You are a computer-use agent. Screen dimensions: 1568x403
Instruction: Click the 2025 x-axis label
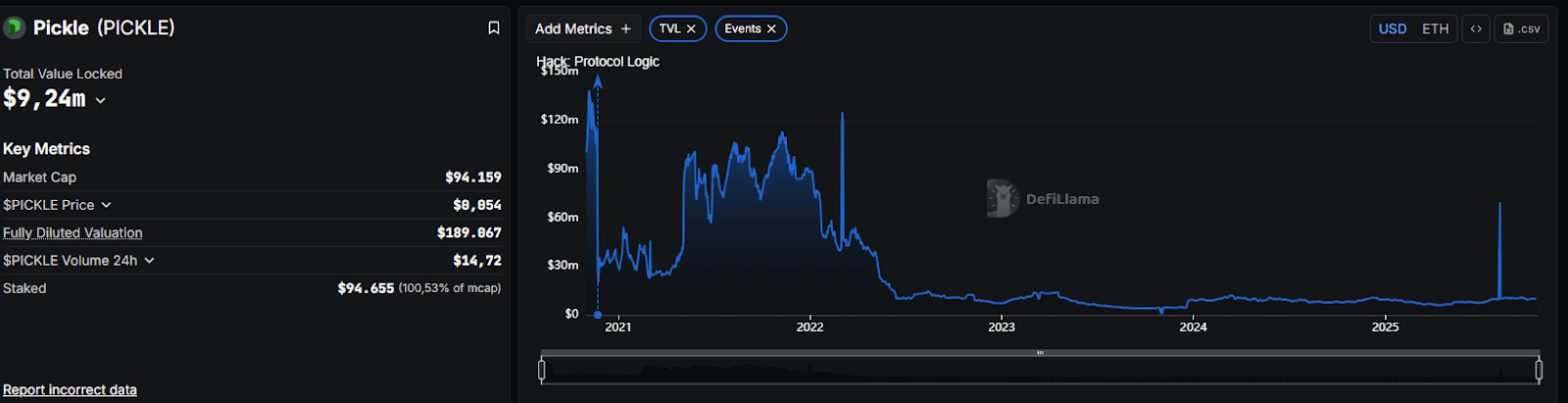[1385, 327]
